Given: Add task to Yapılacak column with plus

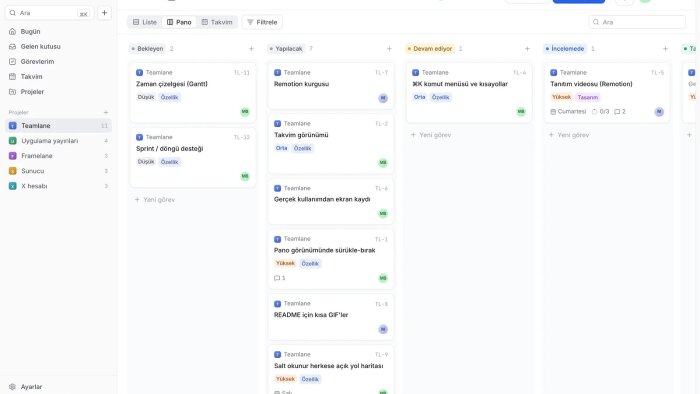Looking at the screenshot, I should (x=389, y=49).
